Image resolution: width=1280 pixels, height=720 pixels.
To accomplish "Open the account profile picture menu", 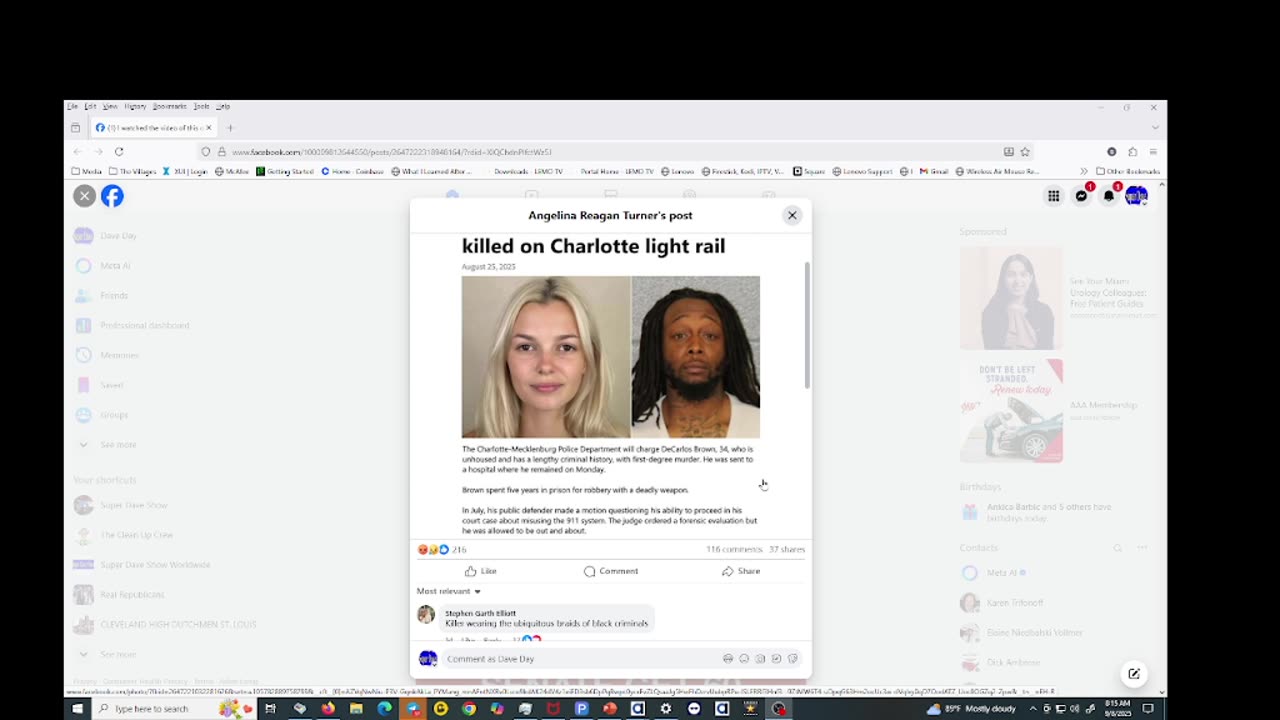I will pyautogui.click(x=1136, y=196).
